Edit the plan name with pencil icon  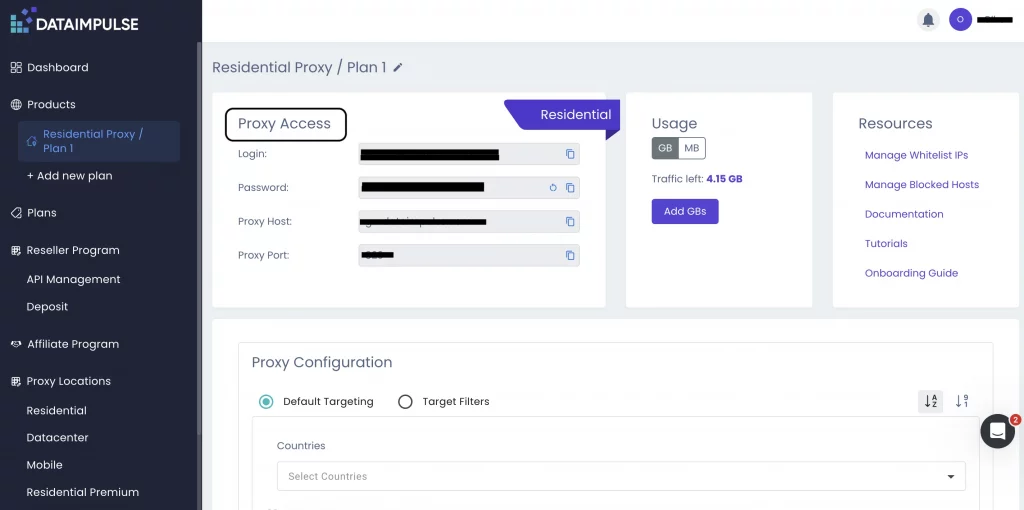(x=398, y=68)
